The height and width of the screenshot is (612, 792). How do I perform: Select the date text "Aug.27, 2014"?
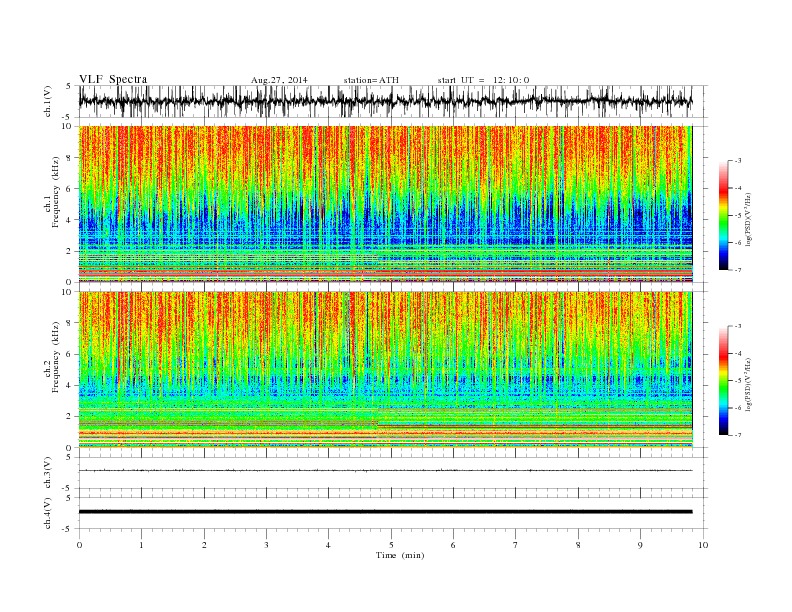(x=279, y=80)
